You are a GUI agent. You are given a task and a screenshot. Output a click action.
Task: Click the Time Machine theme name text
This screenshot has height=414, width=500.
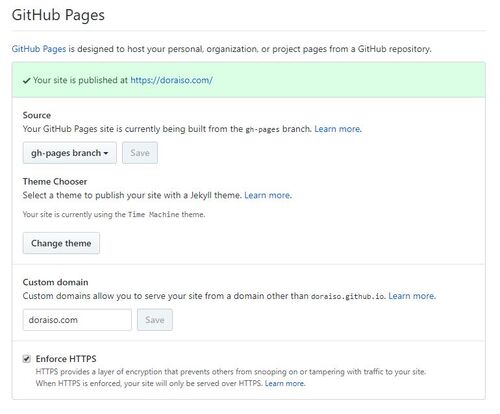pyautogui.click(x=154, y=215)
